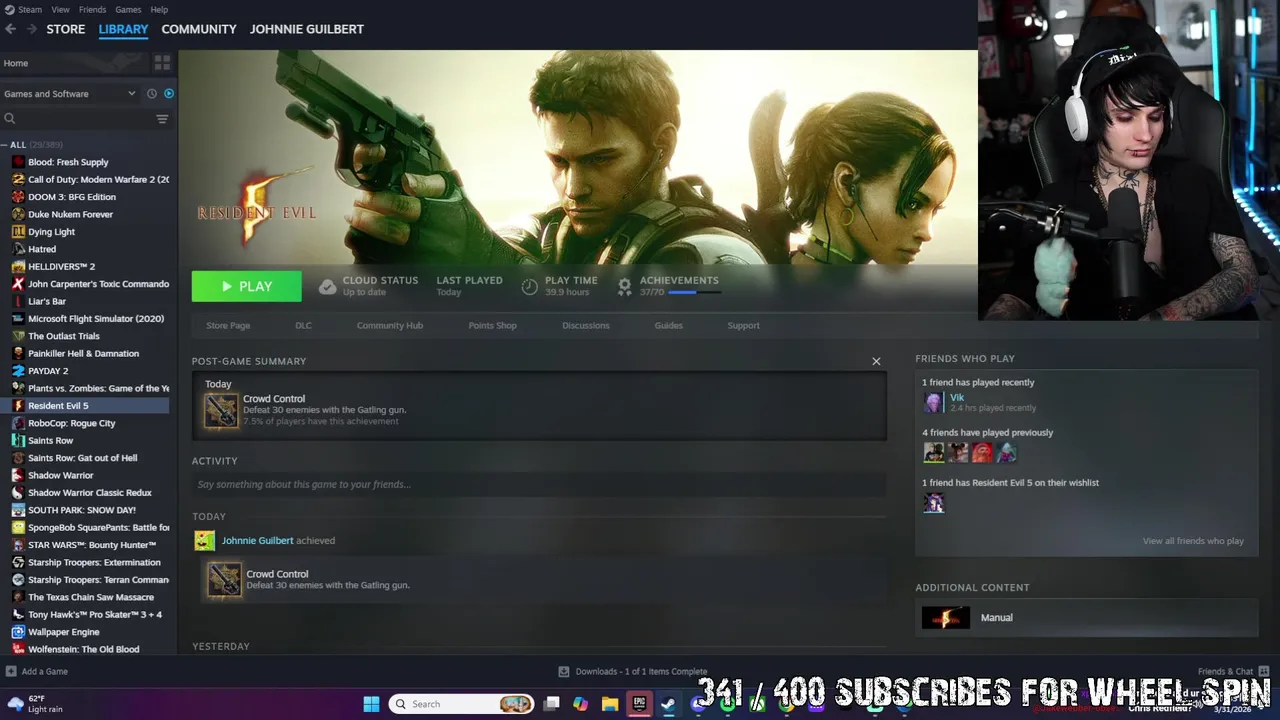Select Blood: Fresh Supply in library
The width and height of the screenshot is (1280, 720).
tap(68, 162)
